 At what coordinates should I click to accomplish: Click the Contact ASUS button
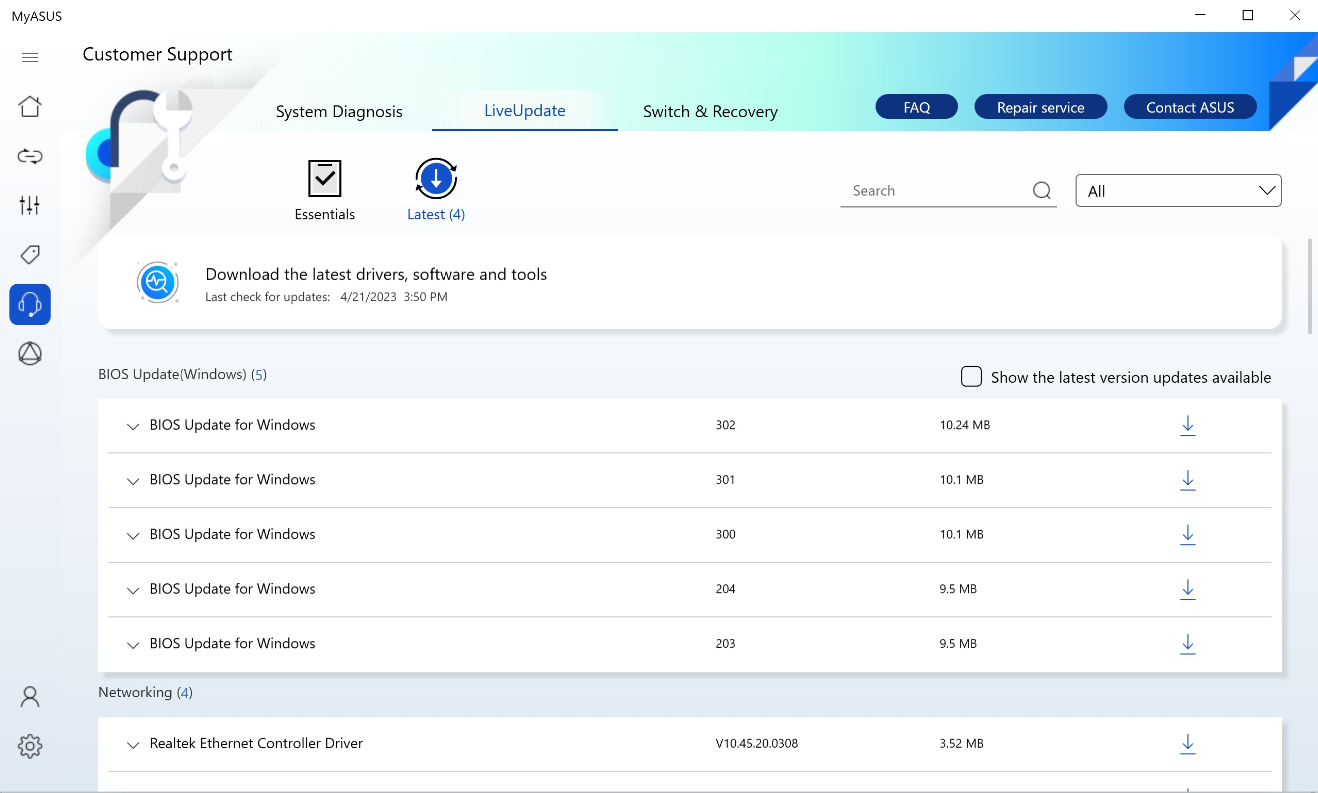(x=1190, y=107)
